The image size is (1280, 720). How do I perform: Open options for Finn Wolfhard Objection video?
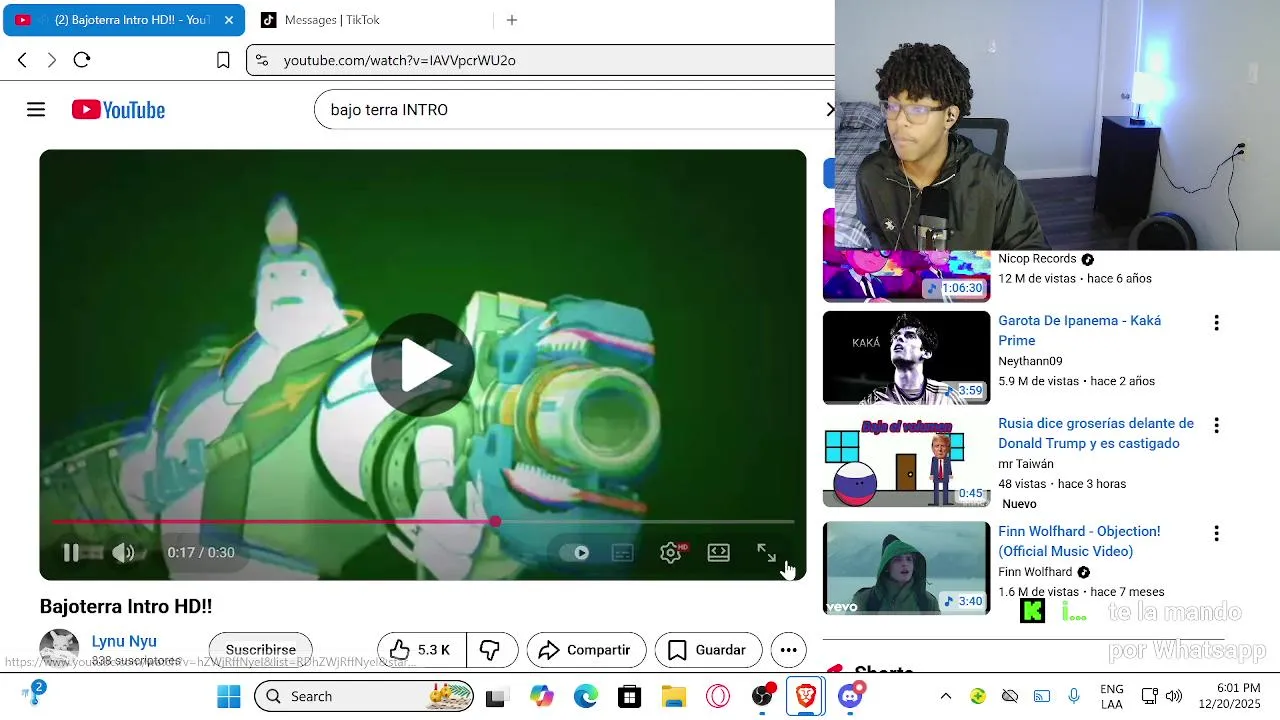point(1216,534)
